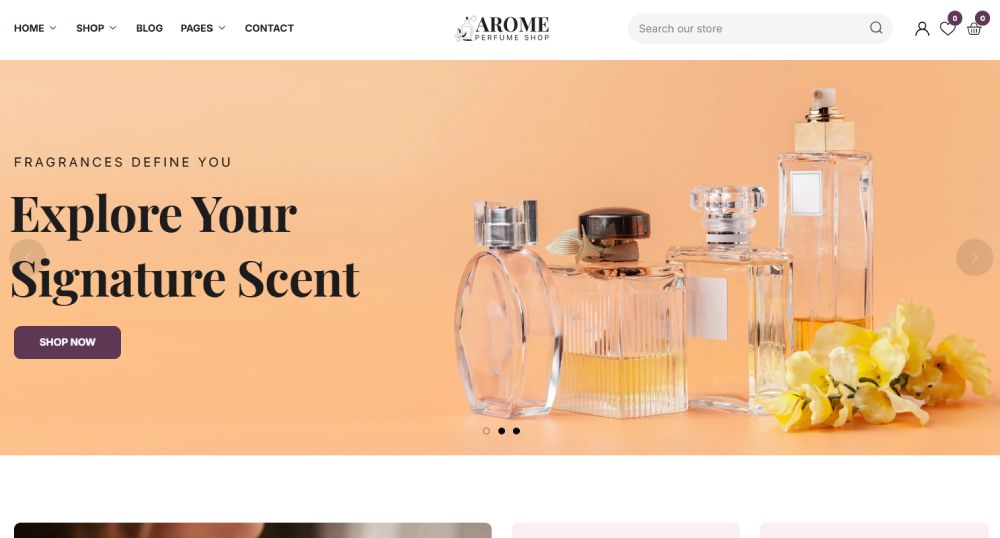
Task: Open the user account icon
Action: point(922,29)
